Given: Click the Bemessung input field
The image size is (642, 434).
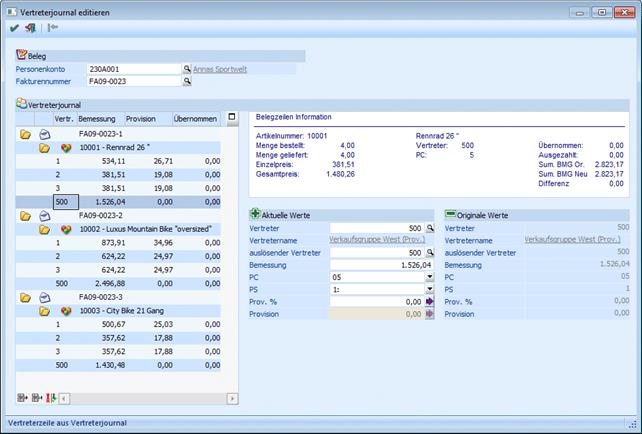Looking at the screenshot, I should (382, 265).
